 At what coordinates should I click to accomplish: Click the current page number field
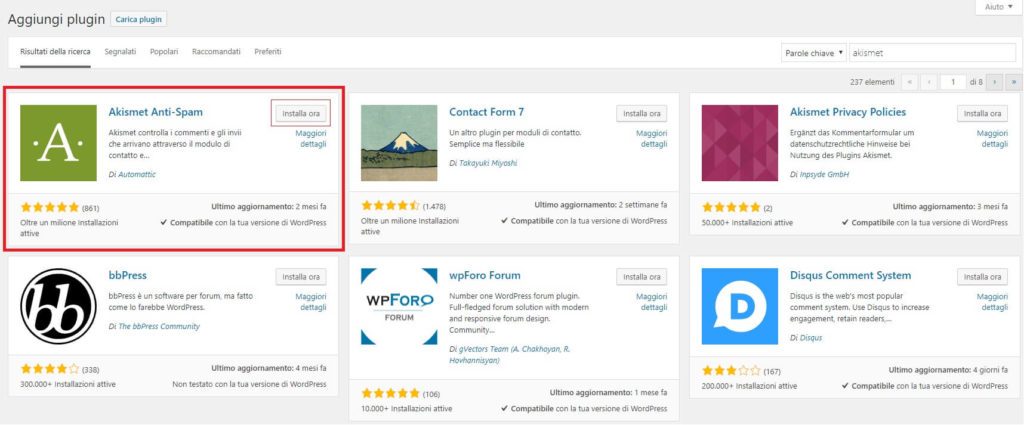(x=953, y=82)
